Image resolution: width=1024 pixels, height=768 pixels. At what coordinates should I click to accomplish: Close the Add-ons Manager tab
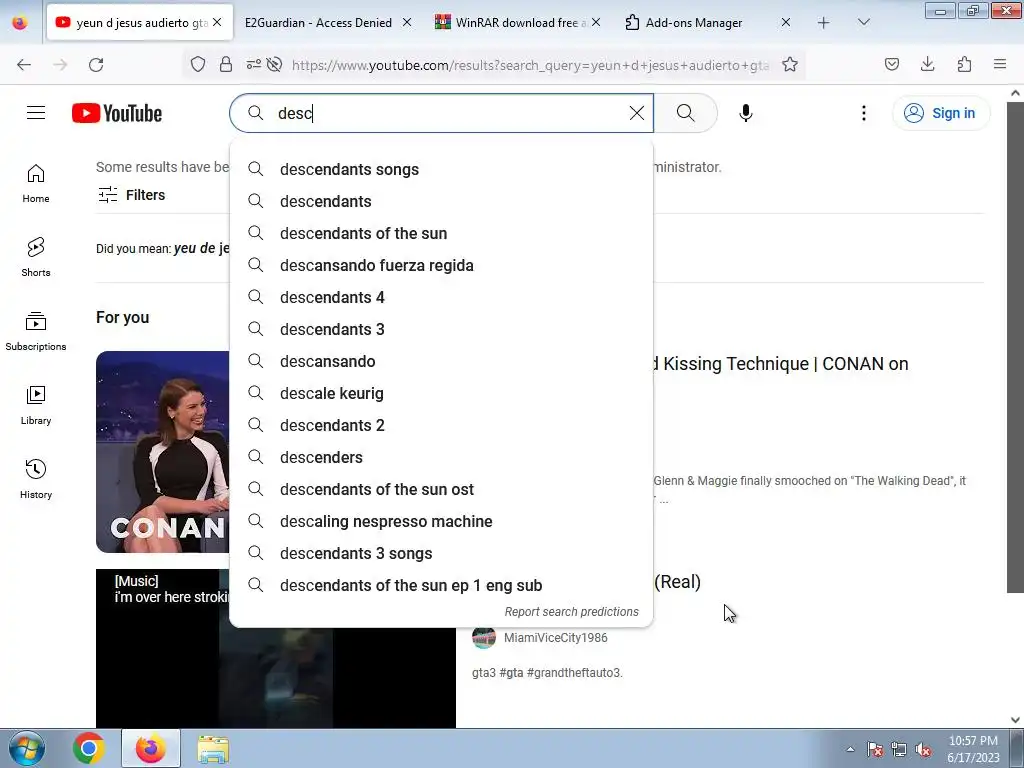(786, 22)
